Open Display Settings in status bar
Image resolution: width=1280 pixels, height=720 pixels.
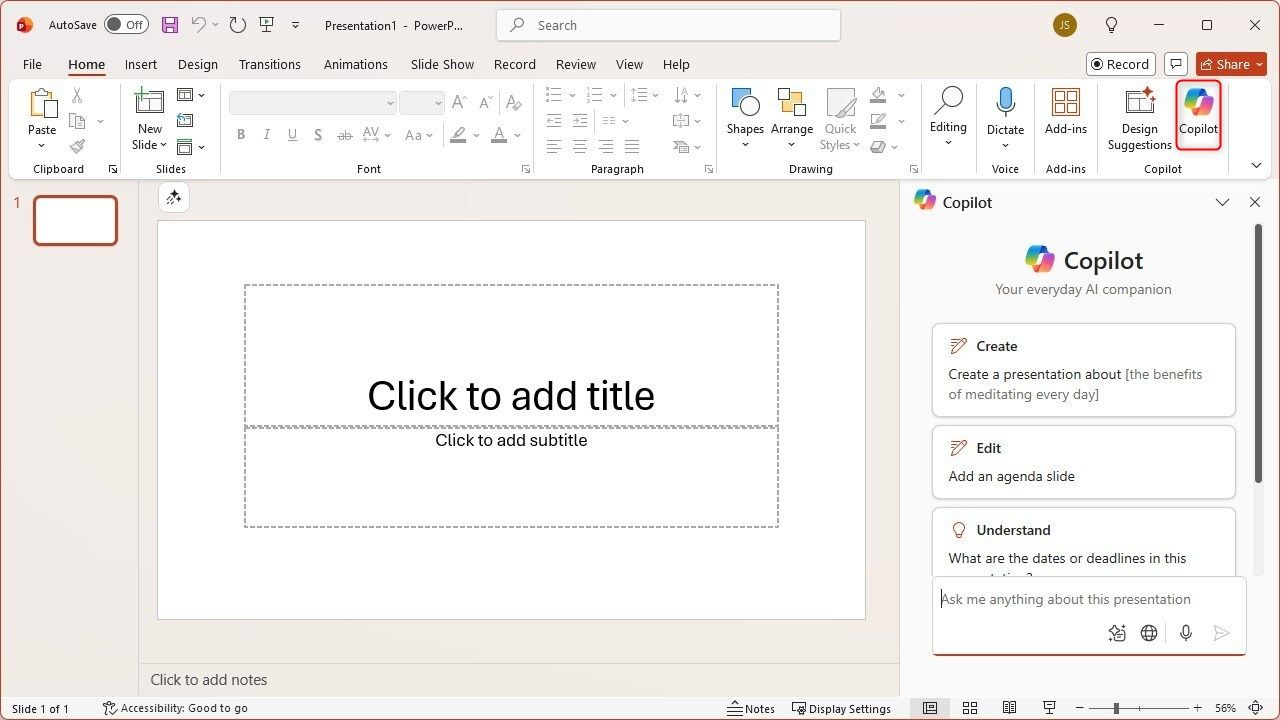pos(841,708)
